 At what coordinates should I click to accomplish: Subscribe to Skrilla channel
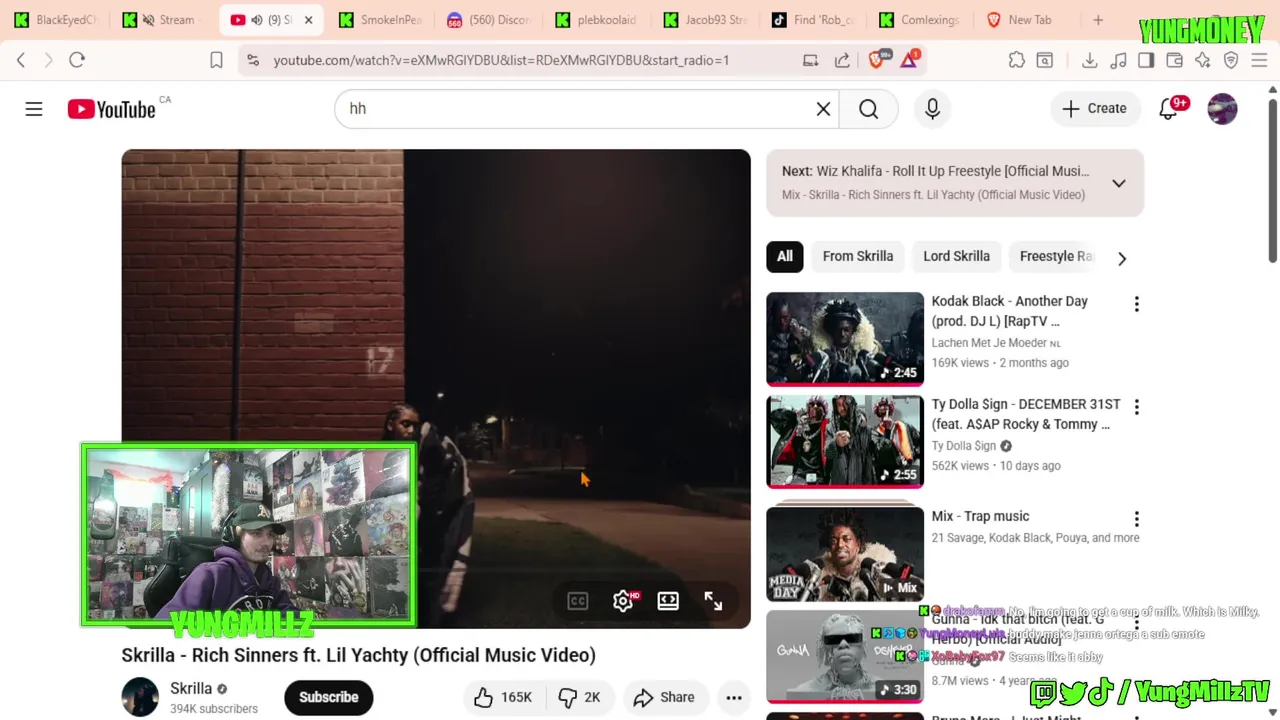tap(328, 697)
